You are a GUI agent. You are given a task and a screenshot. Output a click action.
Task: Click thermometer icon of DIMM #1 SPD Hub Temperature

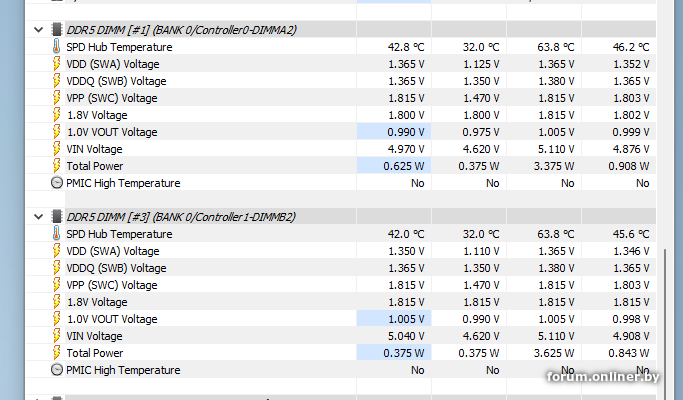click(x=56, y=47)
